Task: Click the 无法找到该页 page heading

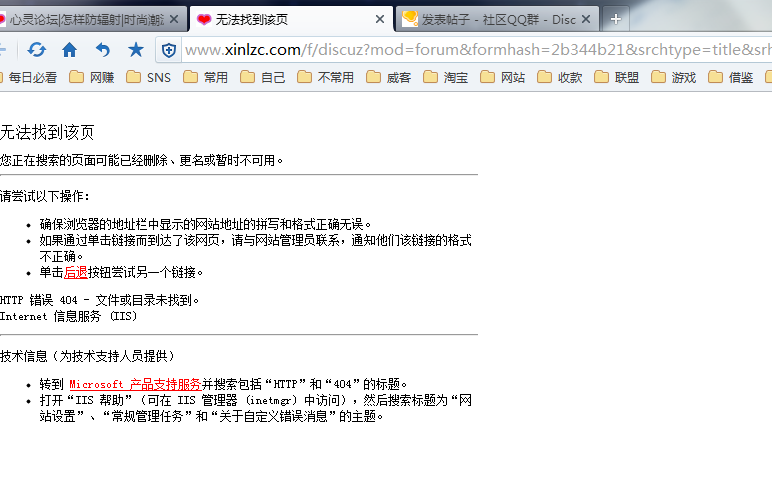Action: 47,132
